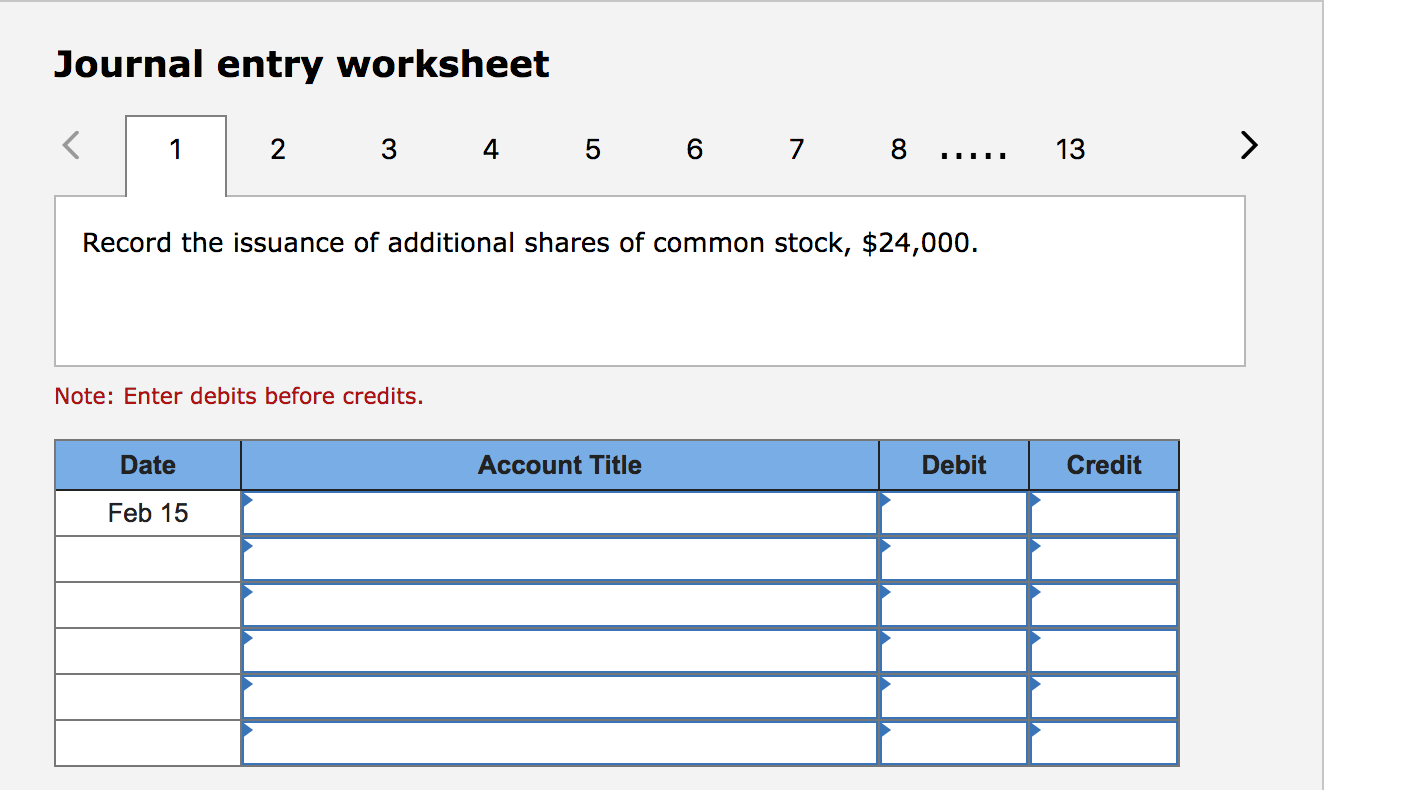The width and height of the screenshot is (1402, 790).
Task: Click the Feb 15 date cell
Action: point(148,513)
